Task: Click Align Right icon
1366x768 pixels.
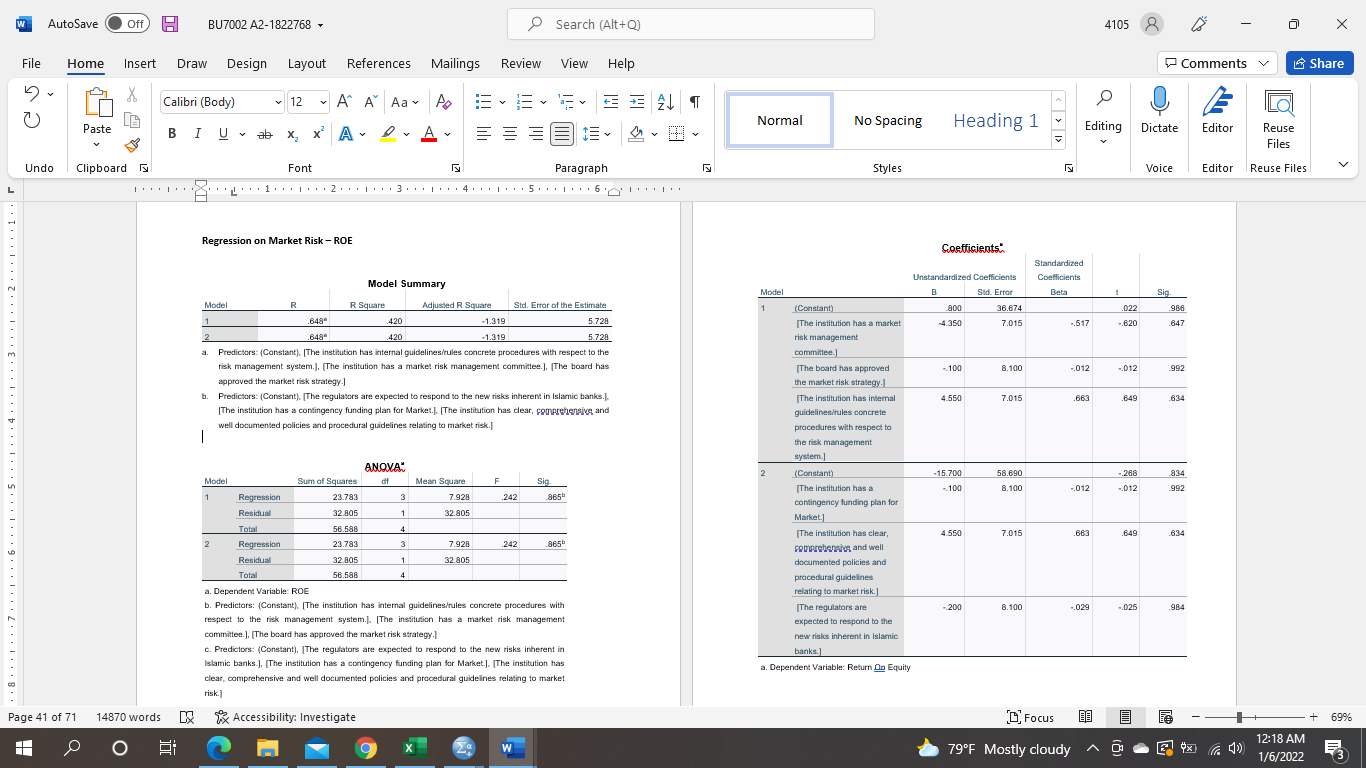Action: tap(535, 134)
